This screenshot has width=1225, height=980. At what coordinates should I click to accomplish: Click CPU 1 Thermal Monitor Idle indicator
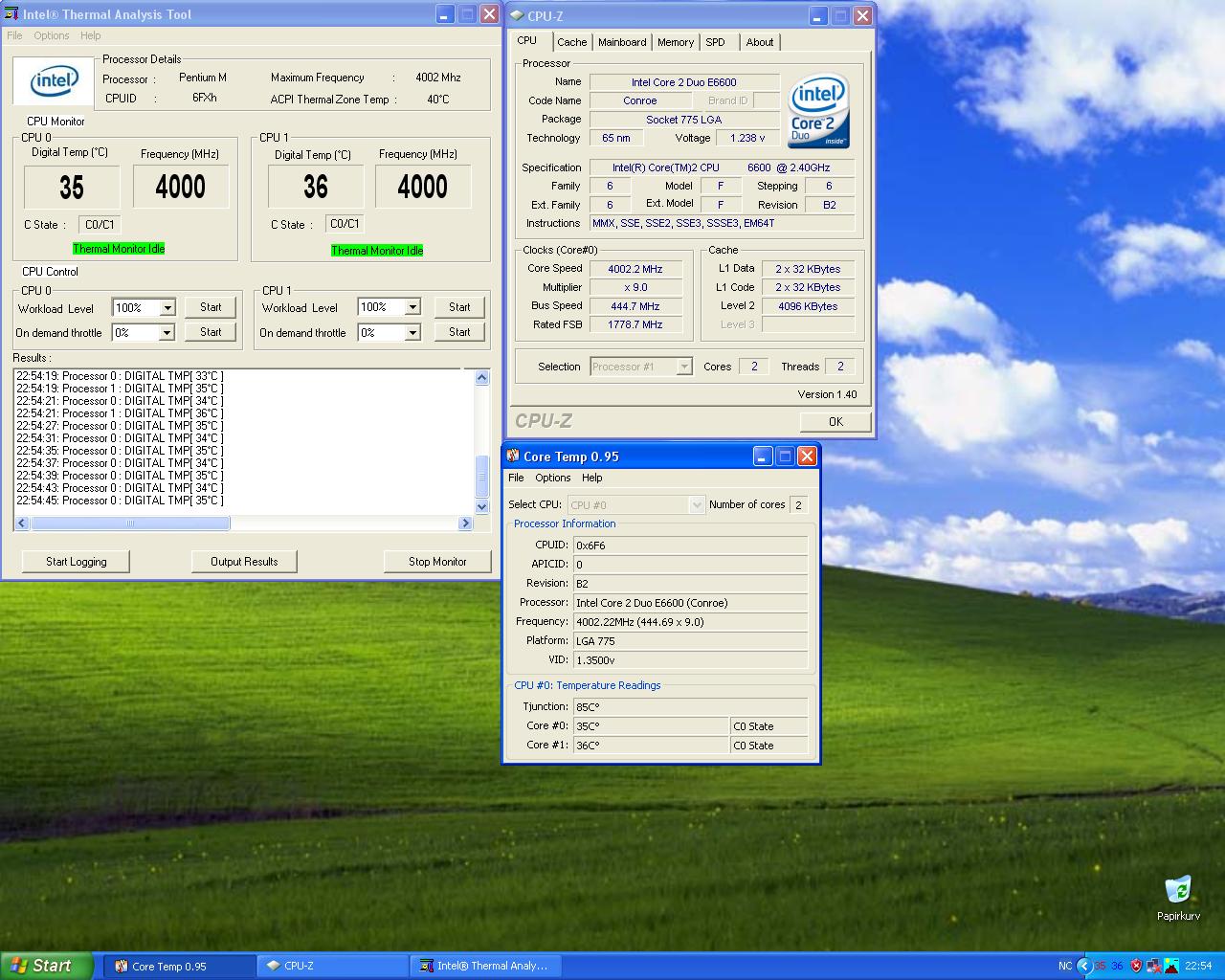click(377, 251)
